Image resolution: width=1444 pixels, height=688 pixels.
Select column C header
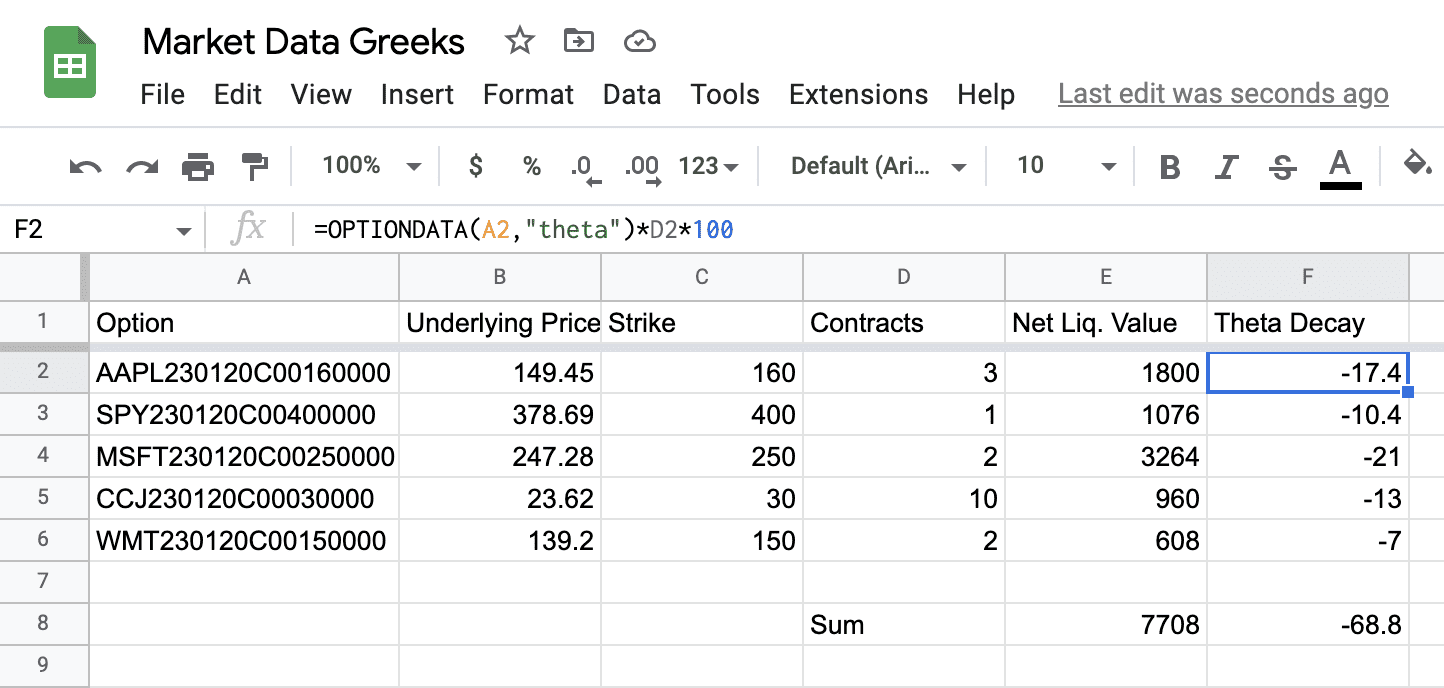click(x=702, y=277)
